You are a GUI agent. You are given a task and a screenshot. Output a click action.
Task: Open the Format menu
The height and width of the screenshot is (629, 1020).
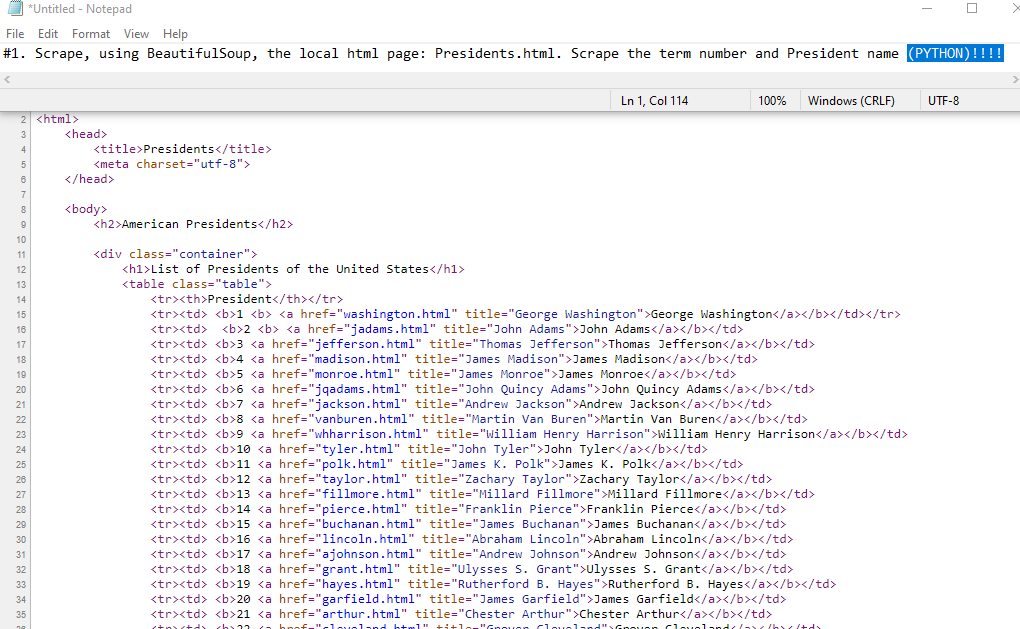(x=90, y=33)
